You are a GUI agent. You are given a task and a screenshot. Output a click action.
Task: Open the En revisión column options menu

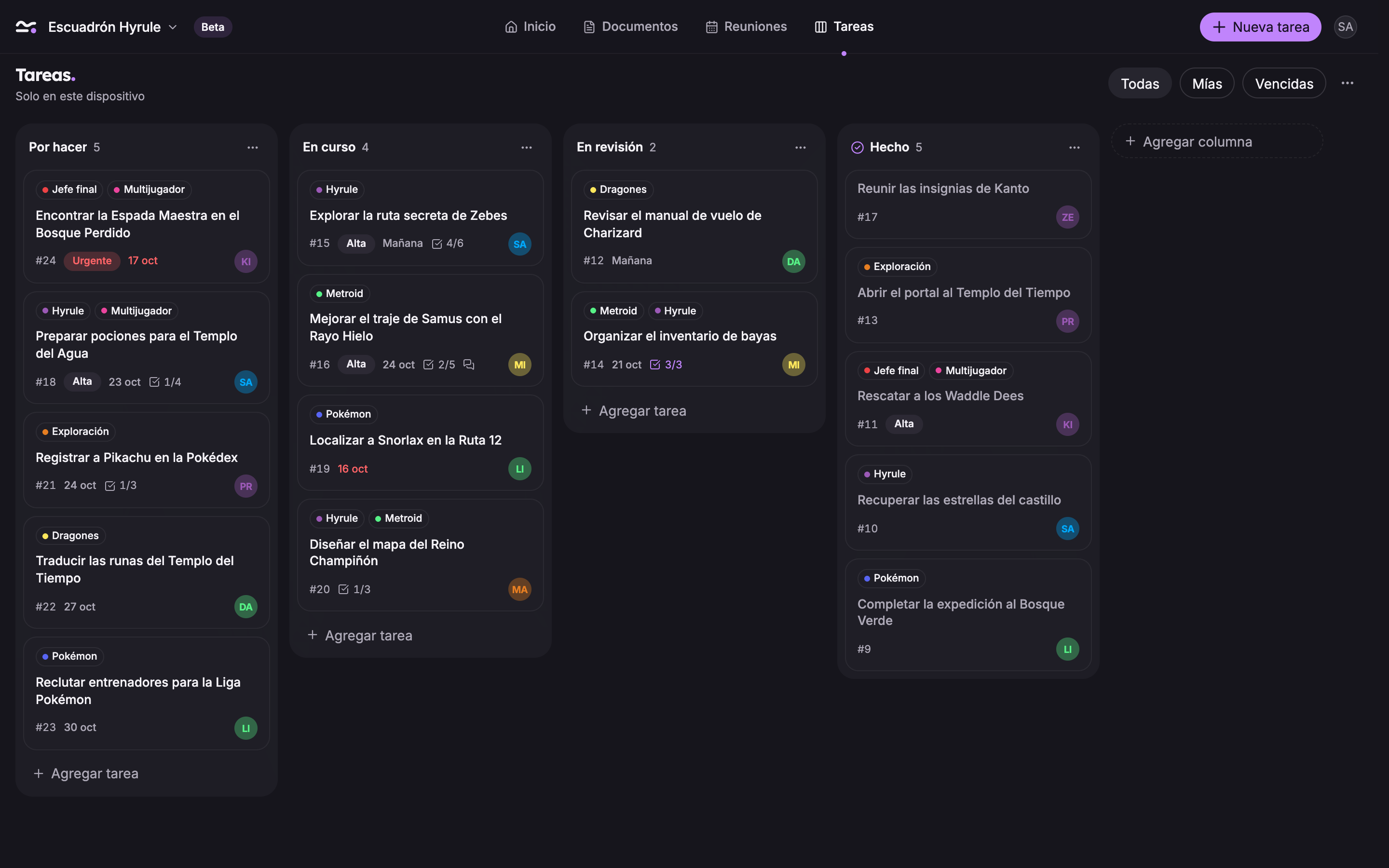[800, 148]
